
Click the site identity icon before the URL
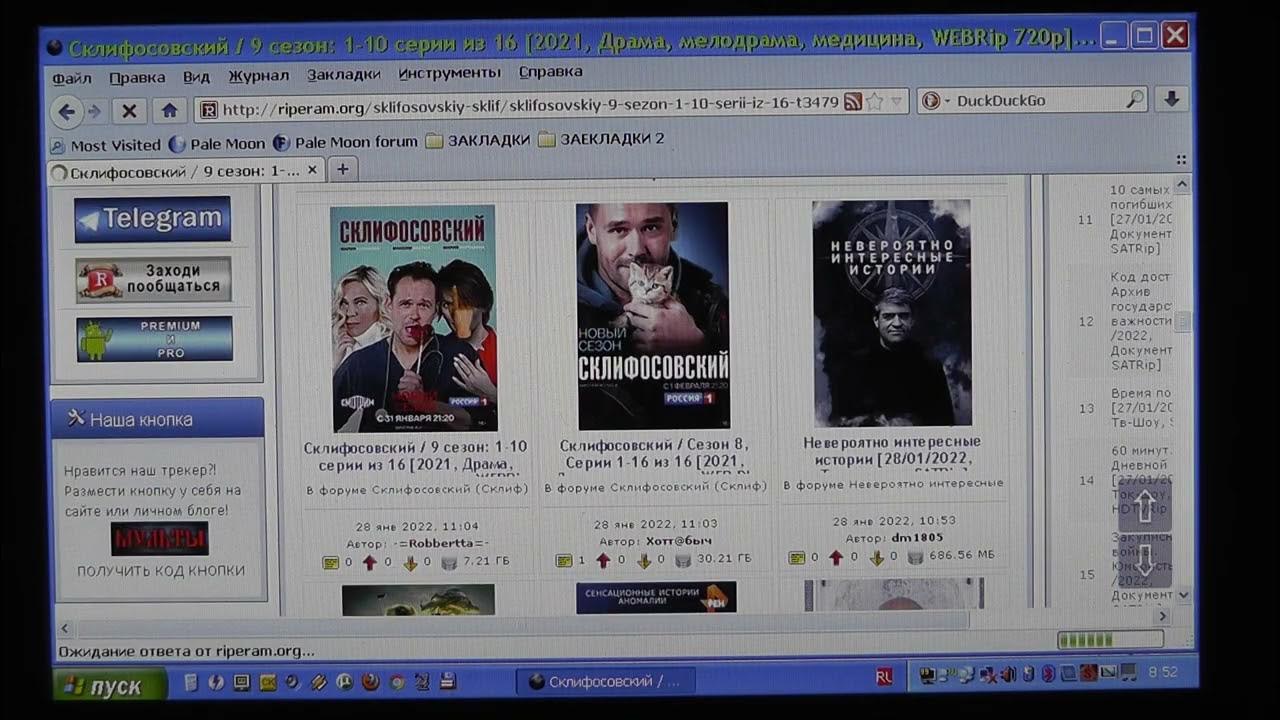[208, 110]
